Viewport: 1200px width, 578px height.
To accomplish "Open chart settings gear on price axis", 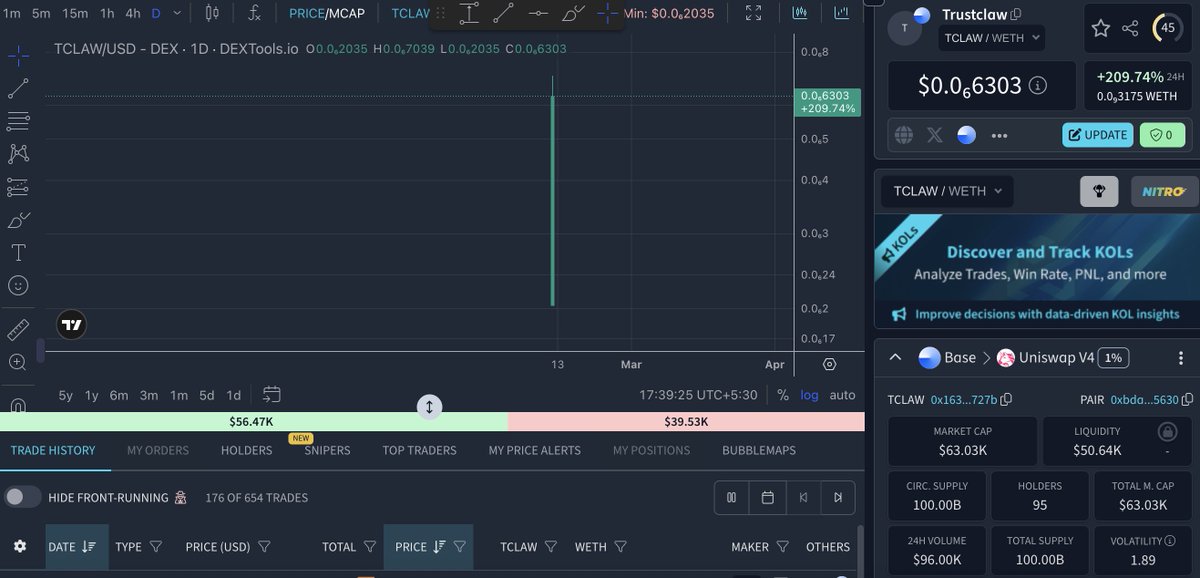I will [829, 364].
